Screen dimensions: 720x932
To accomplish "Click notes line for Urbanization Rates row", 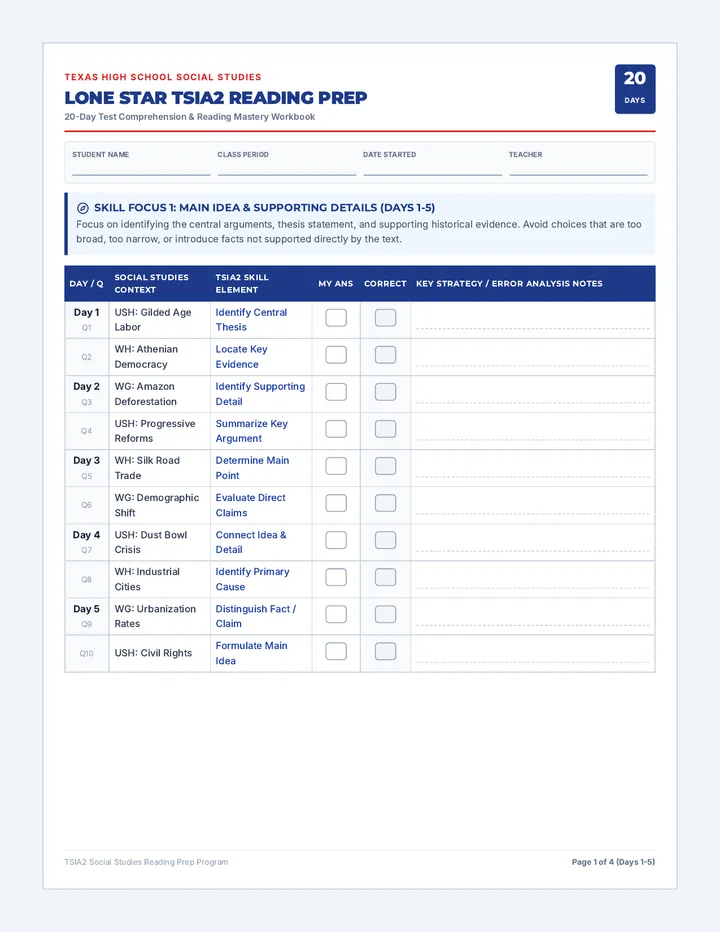I will point(533,617).
